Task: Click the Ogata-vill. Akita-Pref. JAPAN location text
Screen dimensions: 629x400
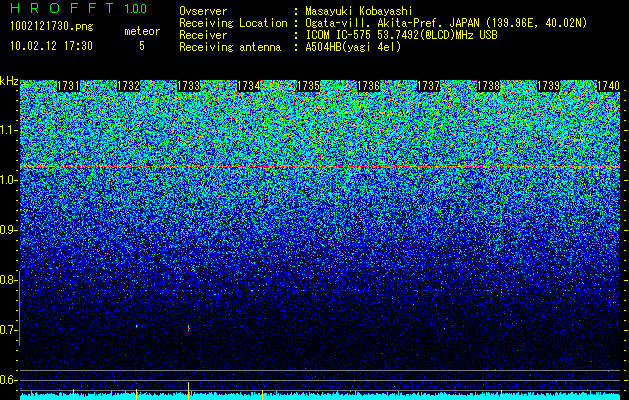Action: tap(446, 23)
